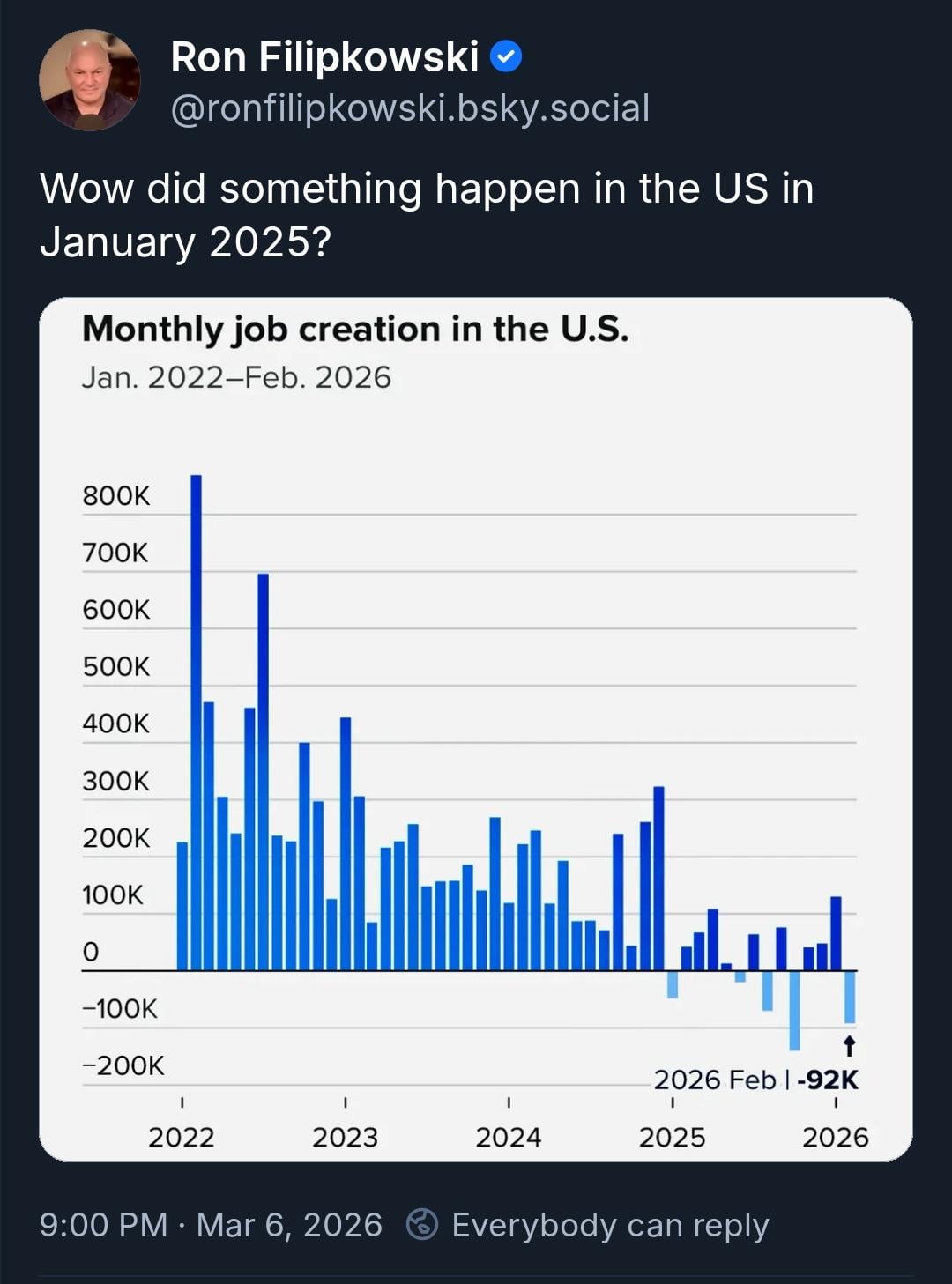
Task: Click the globe icon beside reply settings
Action: [422, 1224]
